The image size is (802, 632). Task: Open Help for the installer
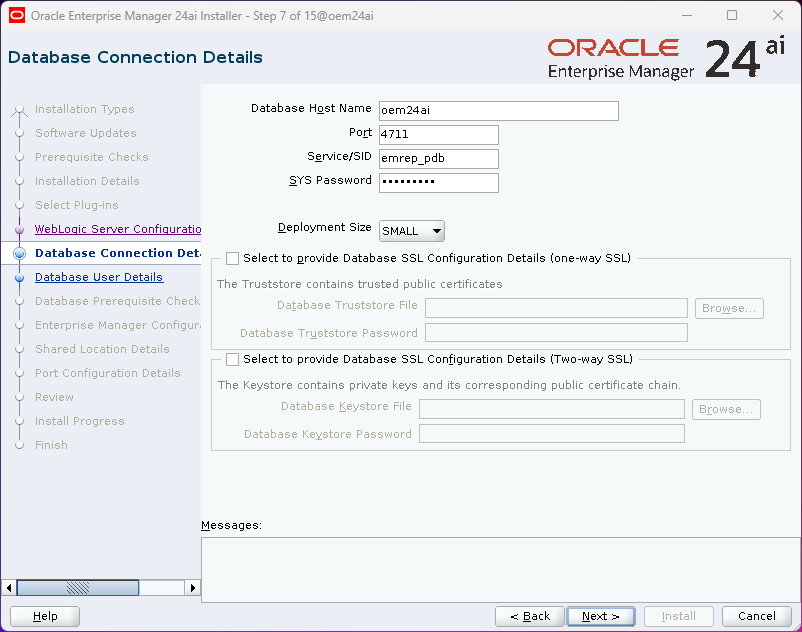(46, 616)
